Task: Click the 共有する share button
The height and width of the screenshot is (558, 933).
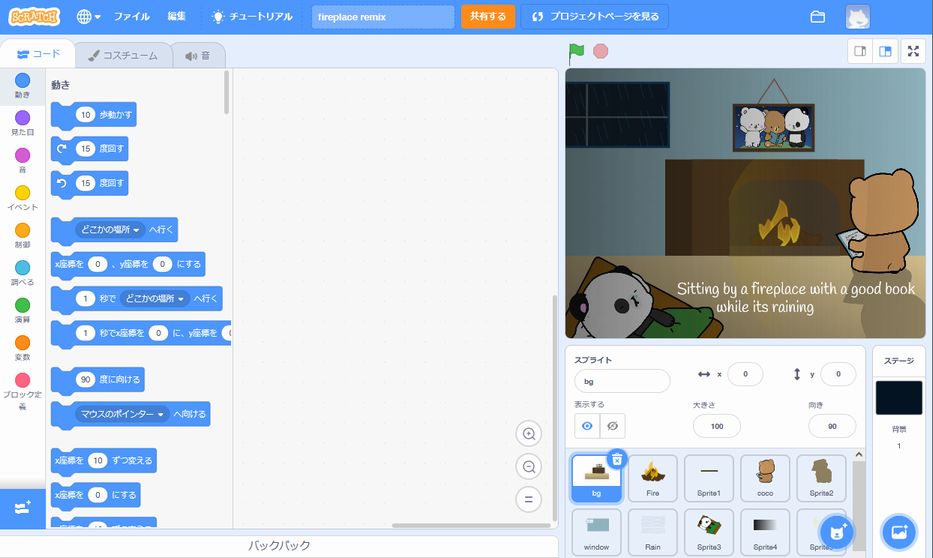Action: click(488, 17)
